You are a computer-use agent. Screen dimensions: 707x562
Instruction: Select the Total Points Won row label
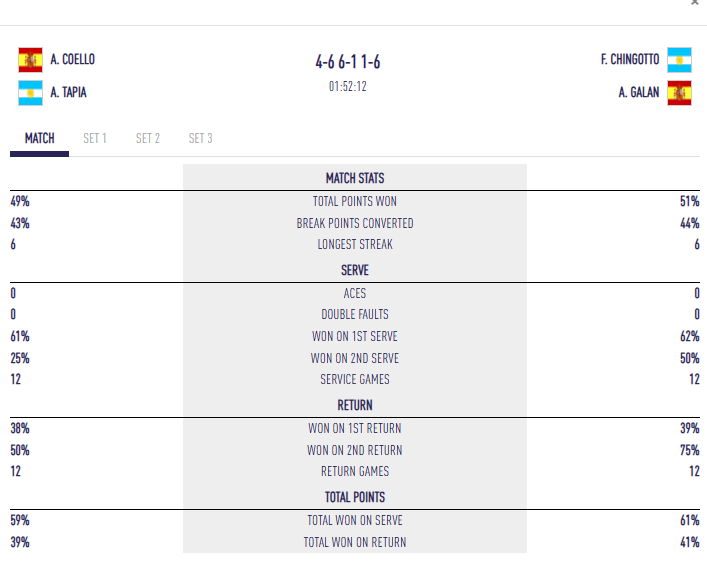355,201
